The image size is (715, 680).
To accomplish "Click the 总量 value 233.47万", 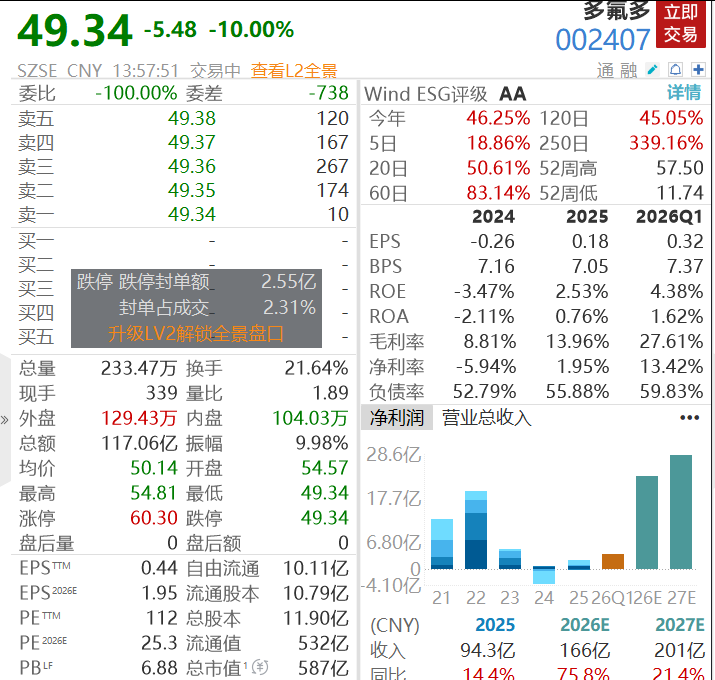I will pyautogui.click(x=139, y=368).
